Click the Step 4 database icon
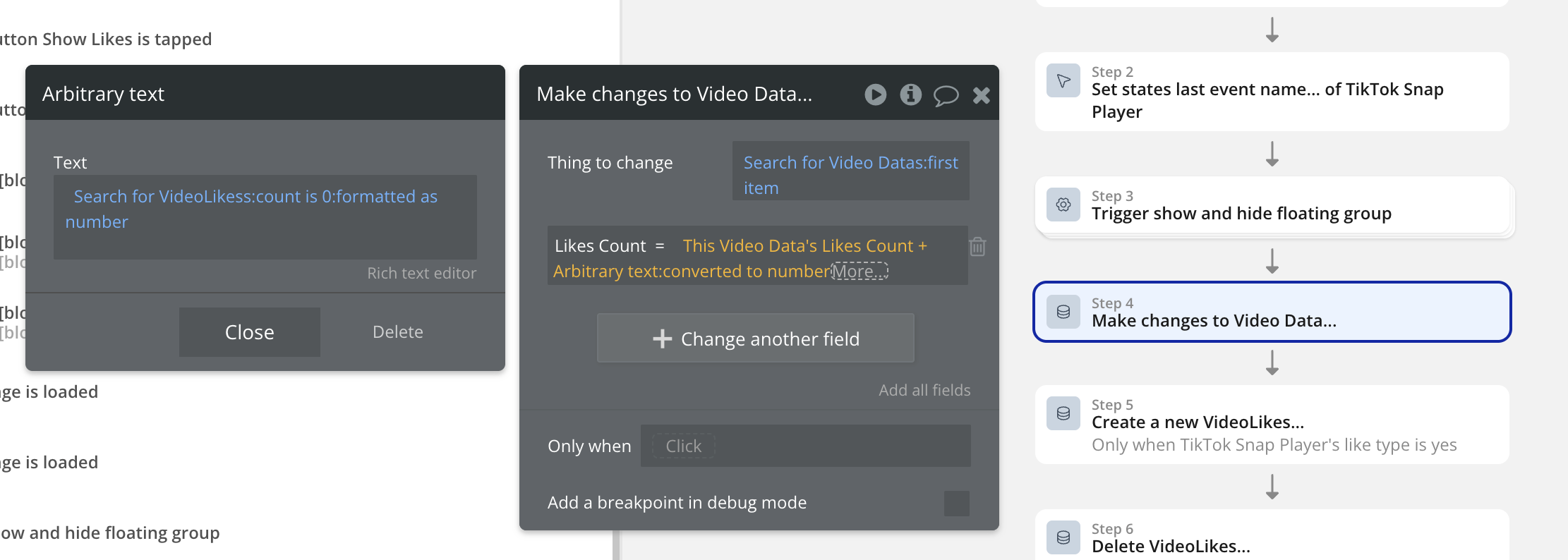Viewport: 1568px width, 560px height. [x=1063, y=312]
